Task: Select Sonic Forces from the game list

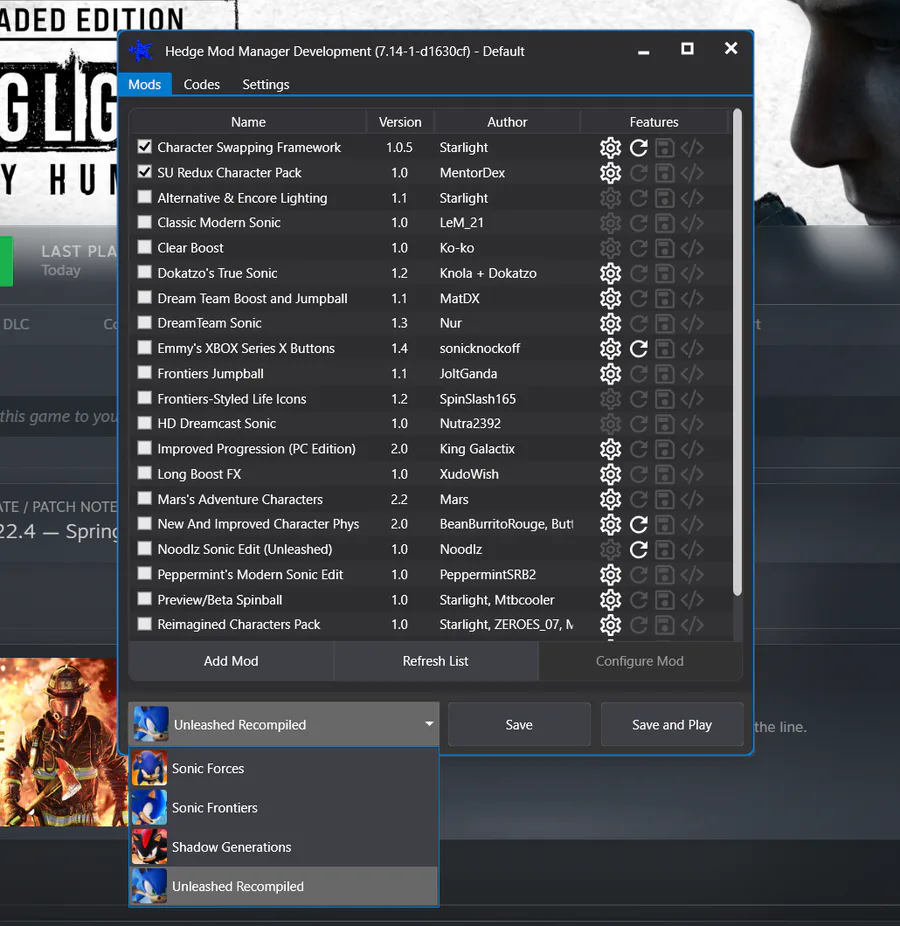Action: pos(284,768)
